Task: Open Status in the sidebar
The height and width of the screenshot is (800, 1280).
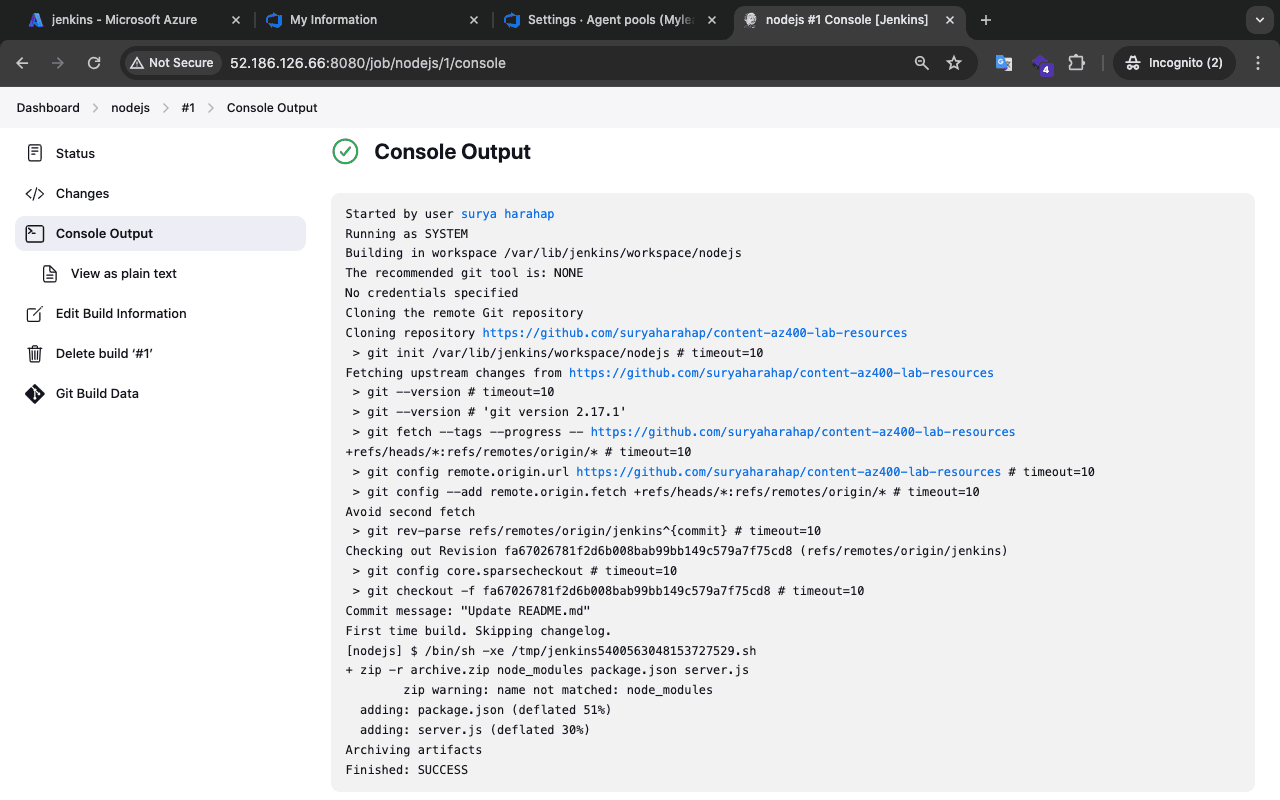Action: (160, 153)
